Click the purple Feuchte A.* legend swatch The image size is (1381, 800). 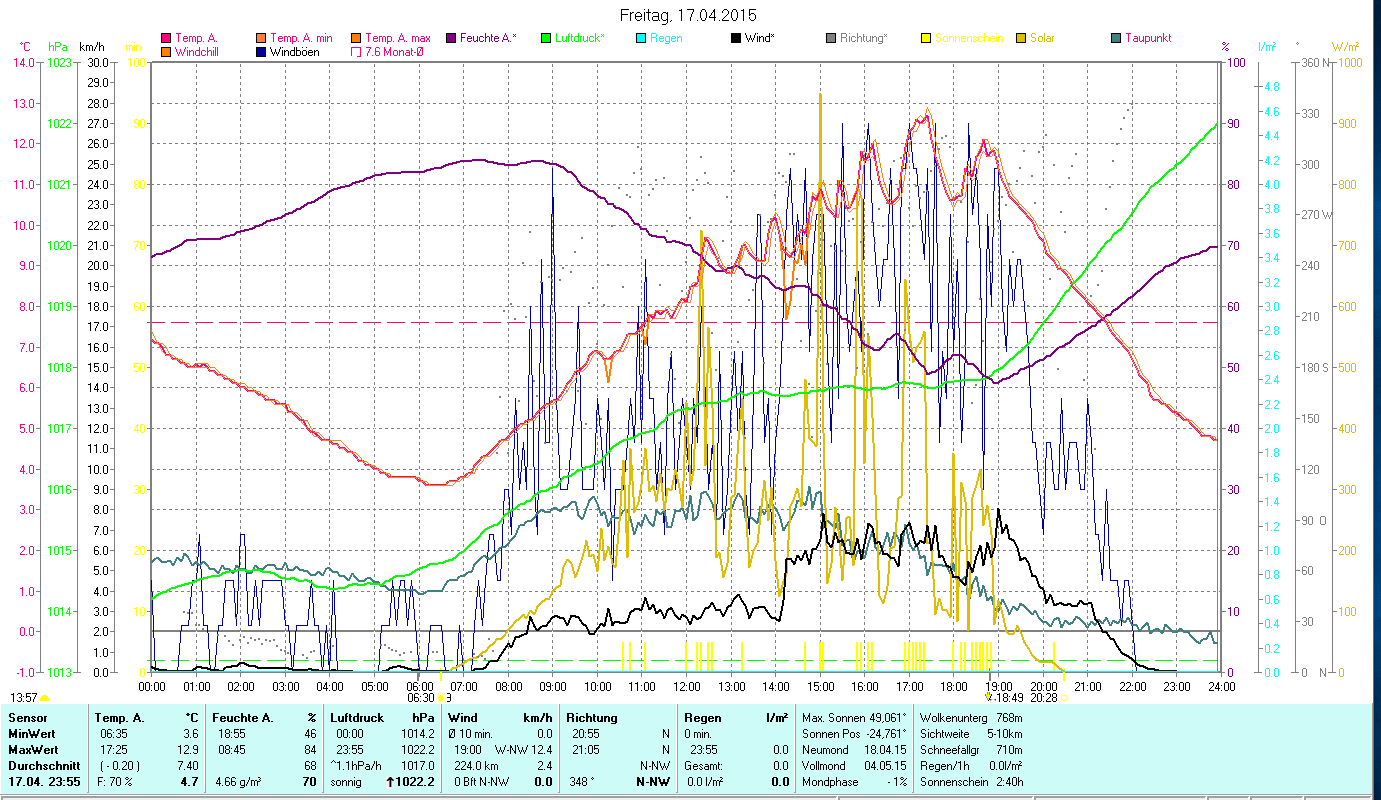coord(450,39)
